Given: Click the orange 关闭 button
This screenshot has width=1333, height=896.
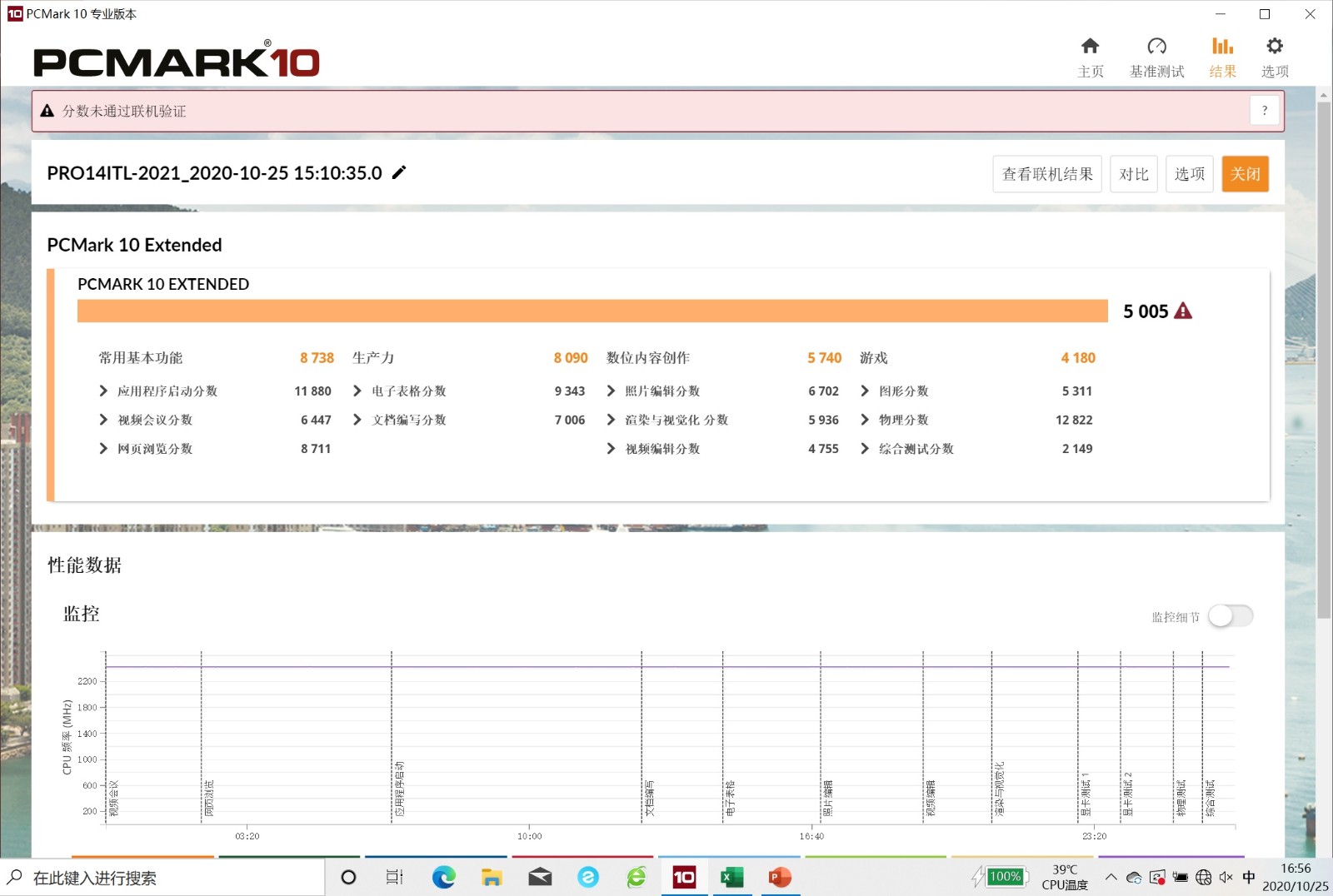Looking at the screenshot, I should click(1246, 174).
